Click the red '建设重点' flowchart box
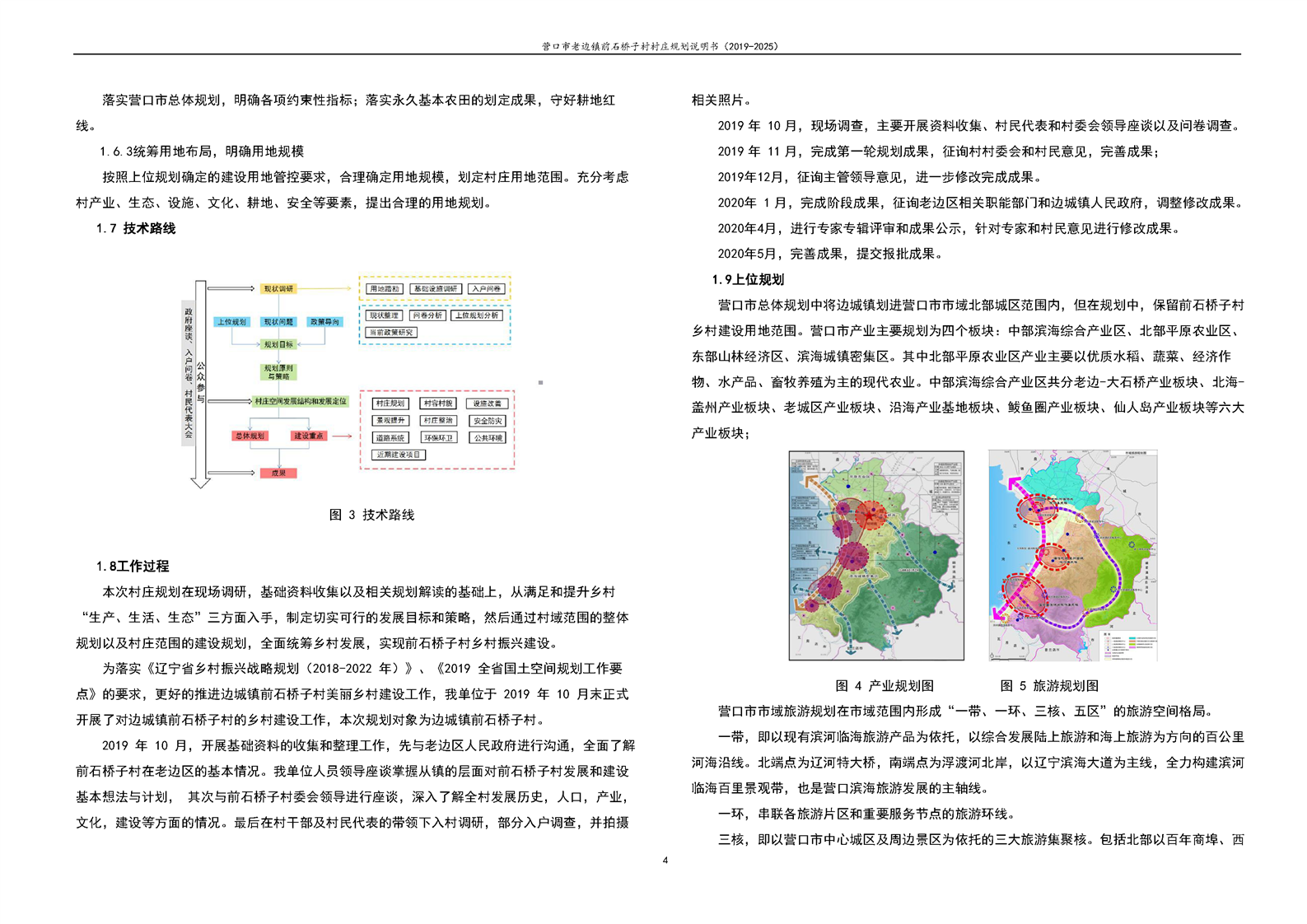The height and width of the screenshot is (924, 1307). pyautogui.click(x=309, y=436)
